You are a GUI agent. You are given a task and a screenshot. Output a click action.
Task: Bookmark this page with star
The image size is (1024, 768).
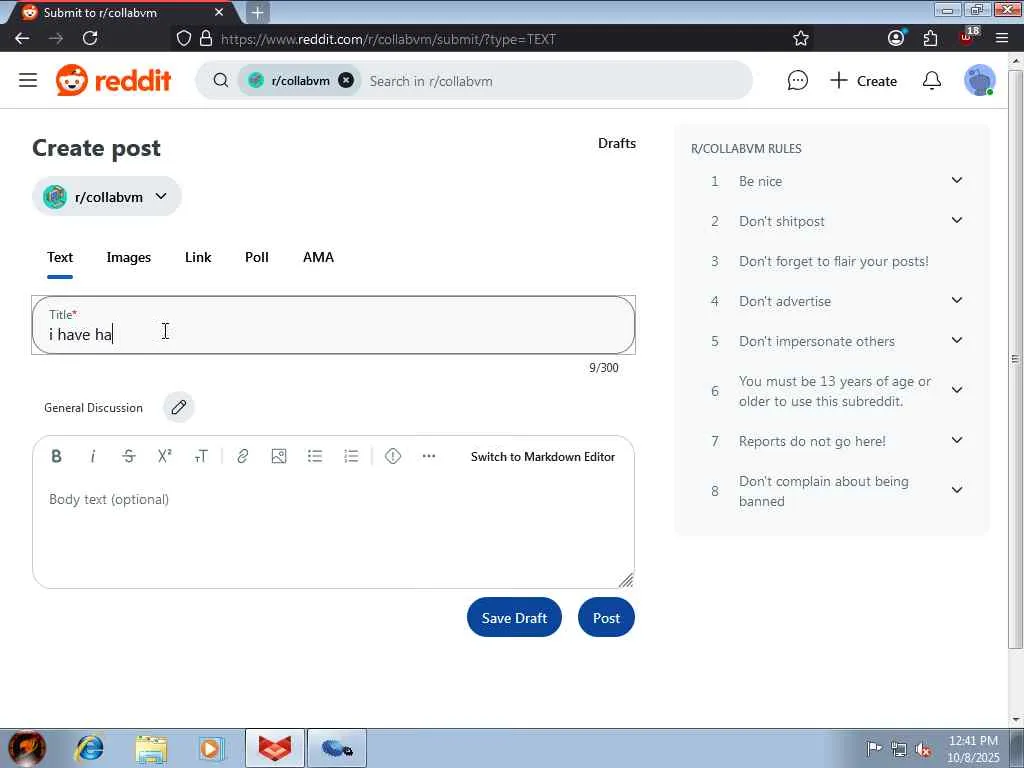click(x=801, y=39)
